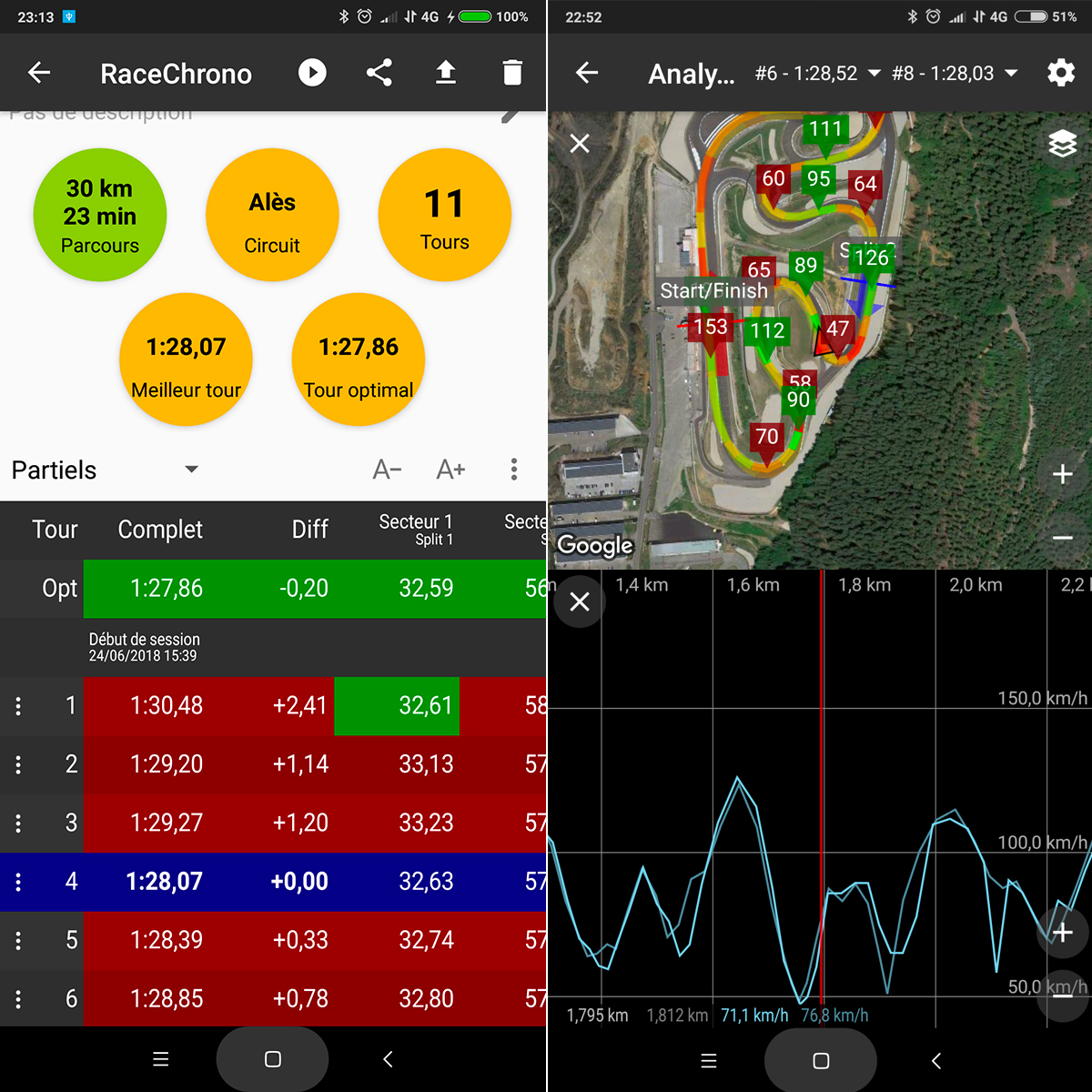1092x1092 pixels.
Task: Tap right phone's Android back button
Action: click(x=936, y=1060)
